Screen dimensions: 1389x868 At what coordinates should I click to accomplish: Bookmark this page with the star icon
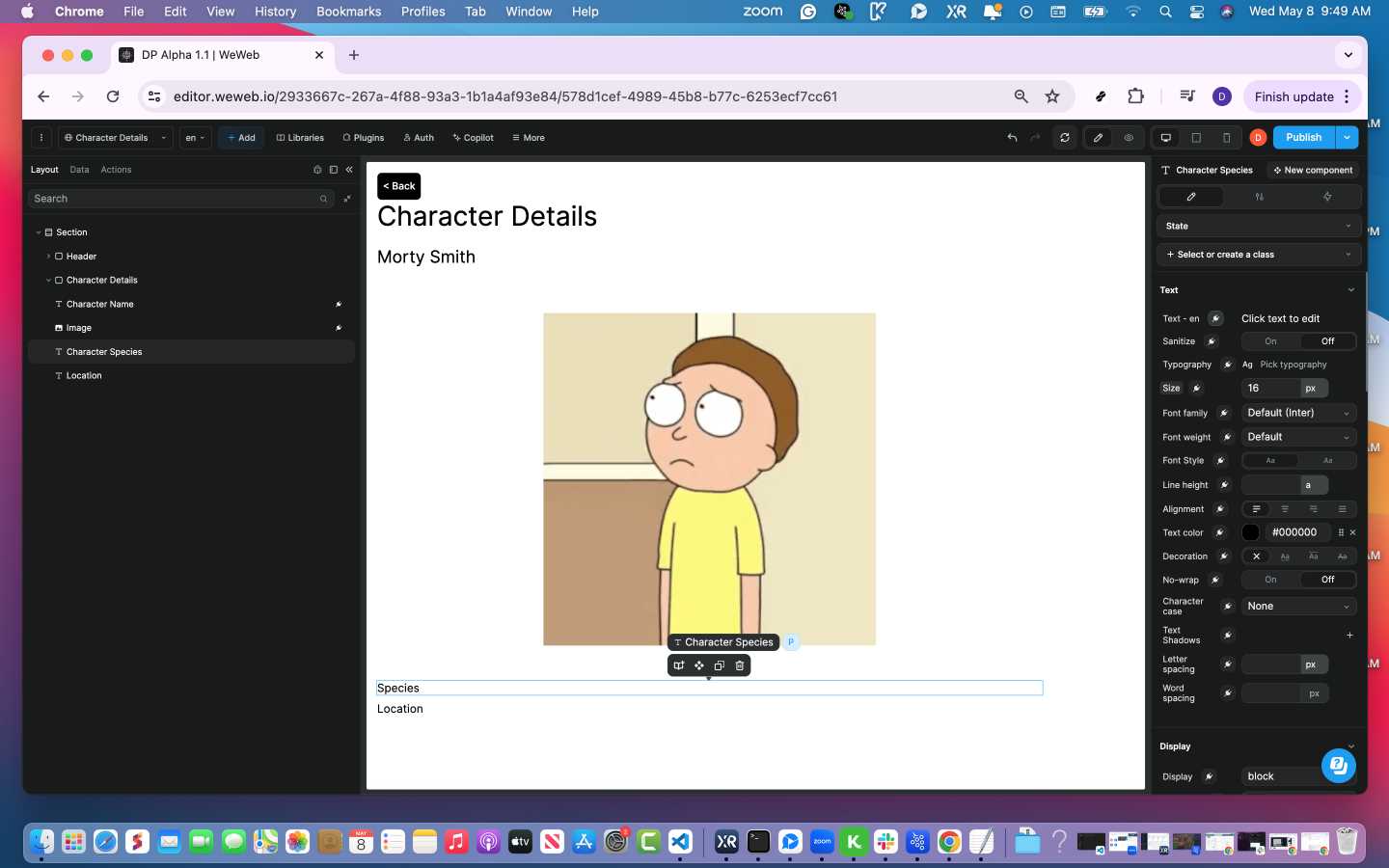(x=1052, y=96)
